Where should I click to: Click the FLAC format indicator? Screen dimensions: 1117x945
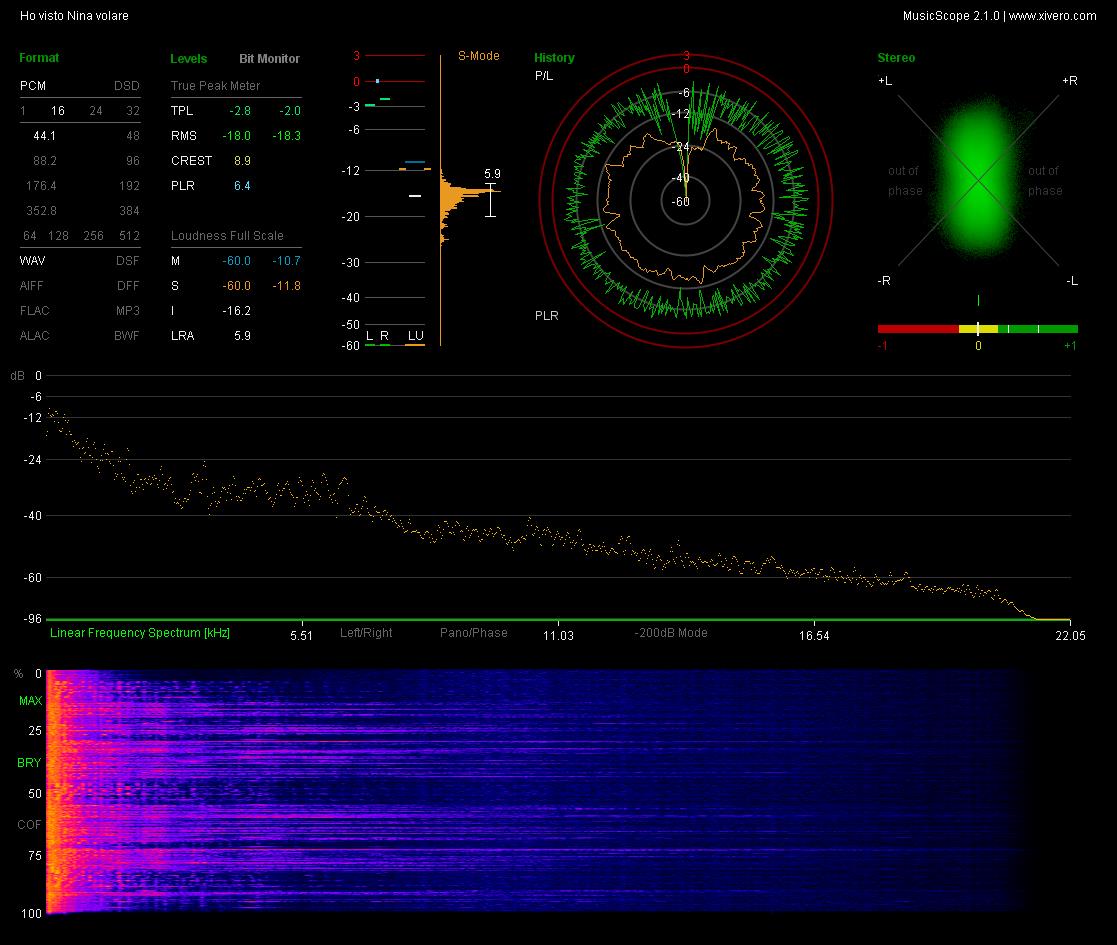click(35, 310)
